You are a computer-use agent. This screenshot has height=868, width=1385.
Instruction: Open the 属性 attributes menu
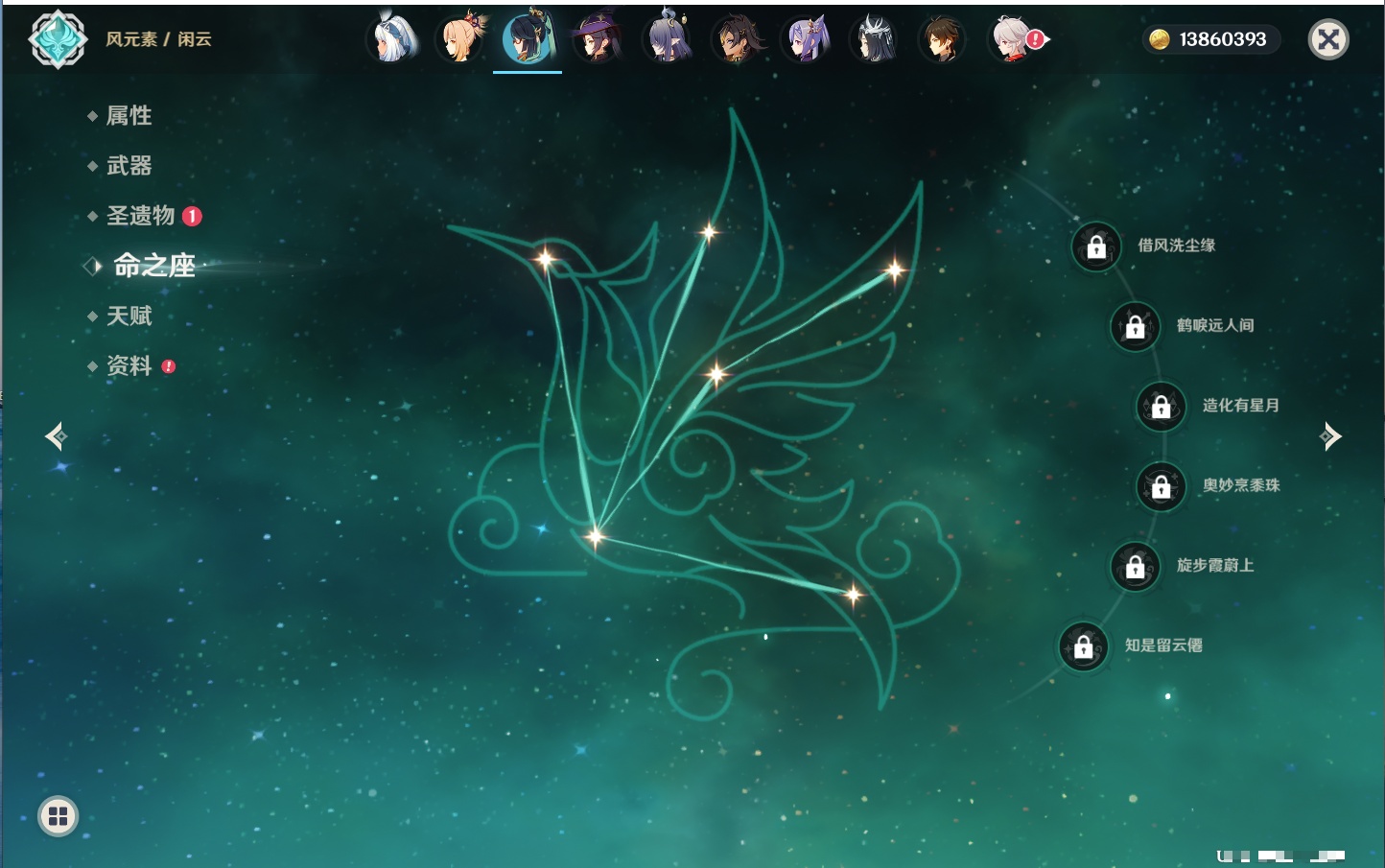129,116
